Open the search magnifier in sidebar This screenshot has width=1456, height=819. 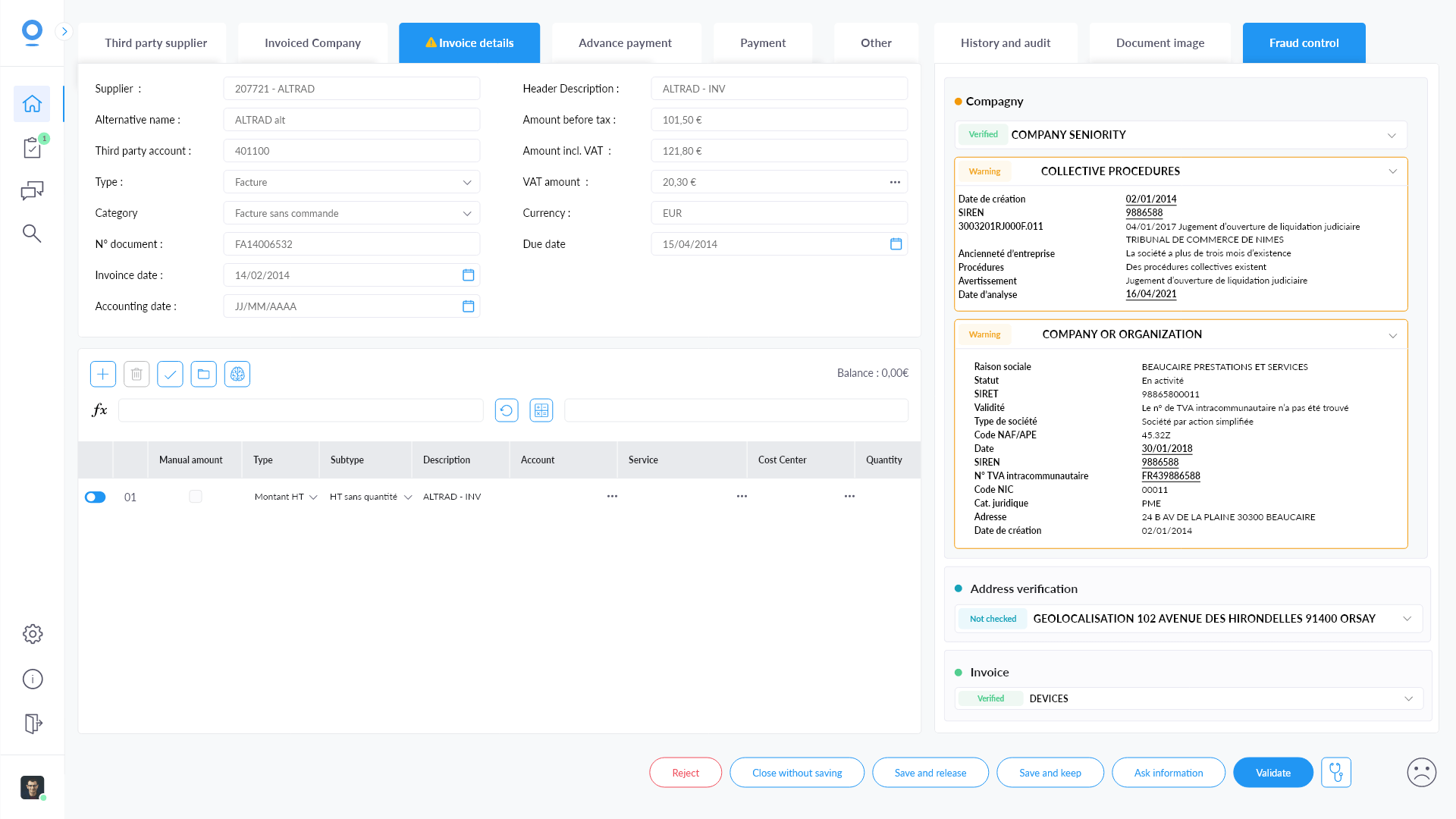click(x=32, y=234)
